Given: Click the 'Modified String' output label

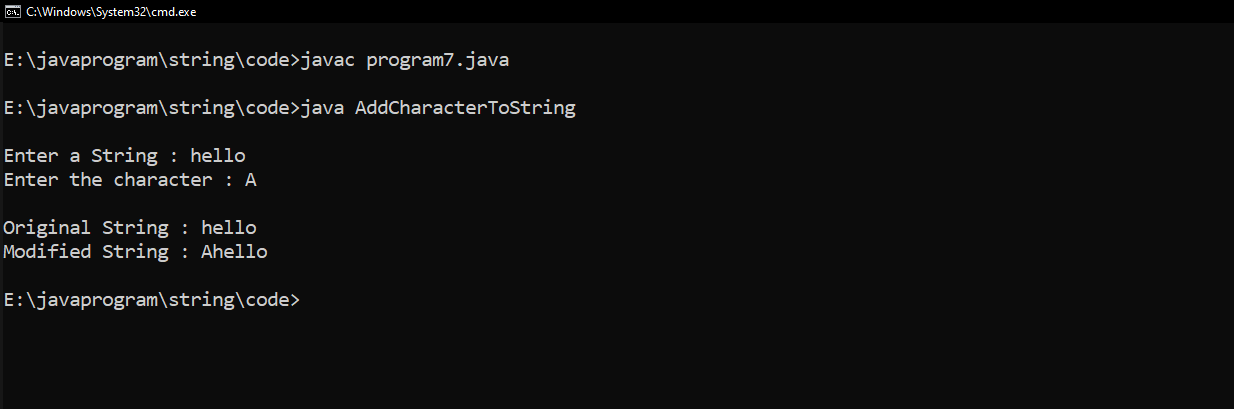Looking at the screenshot, I should [x=85, y=252].
